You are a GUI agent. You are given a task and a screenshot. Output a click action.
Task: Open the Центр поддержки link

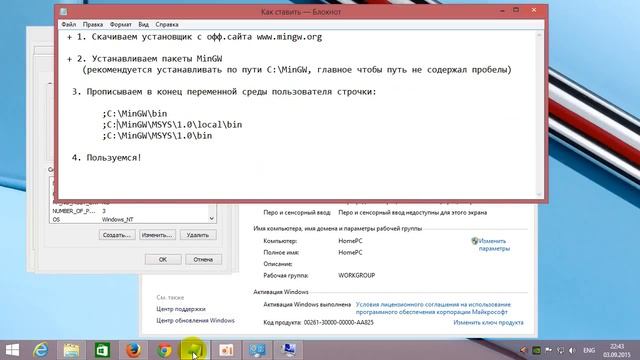point(181,309)
